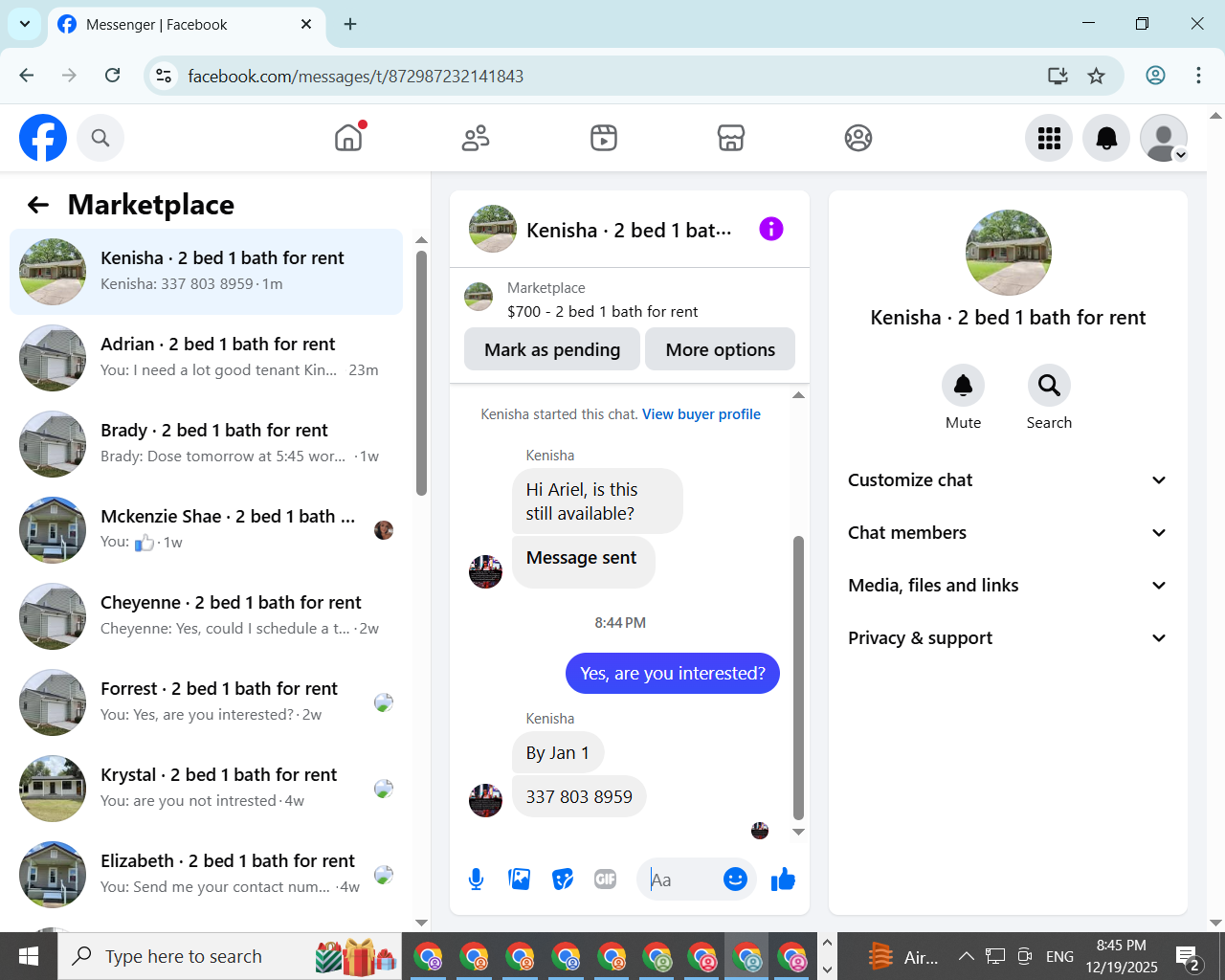Open the emoji picker smiley icon
Image resolution: width=1225 pixels, height=980 pixels.
click(735, 879)
